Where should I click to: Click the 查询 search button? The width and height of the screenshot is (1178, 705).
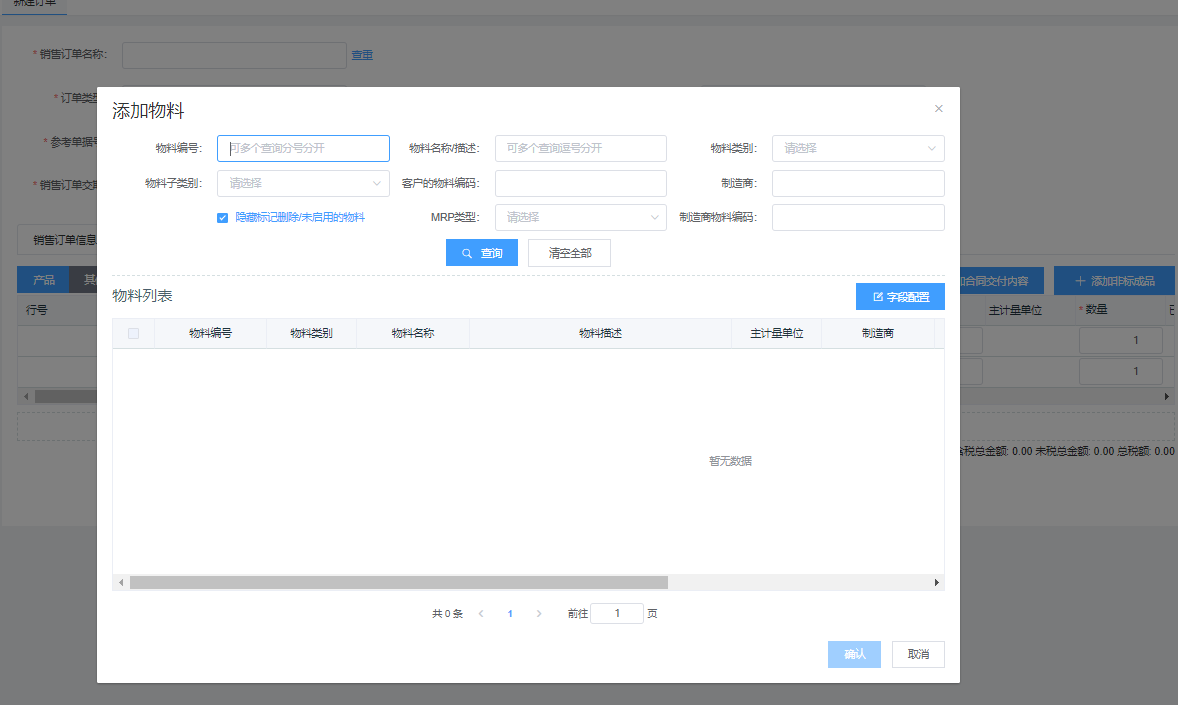[481, 253]
